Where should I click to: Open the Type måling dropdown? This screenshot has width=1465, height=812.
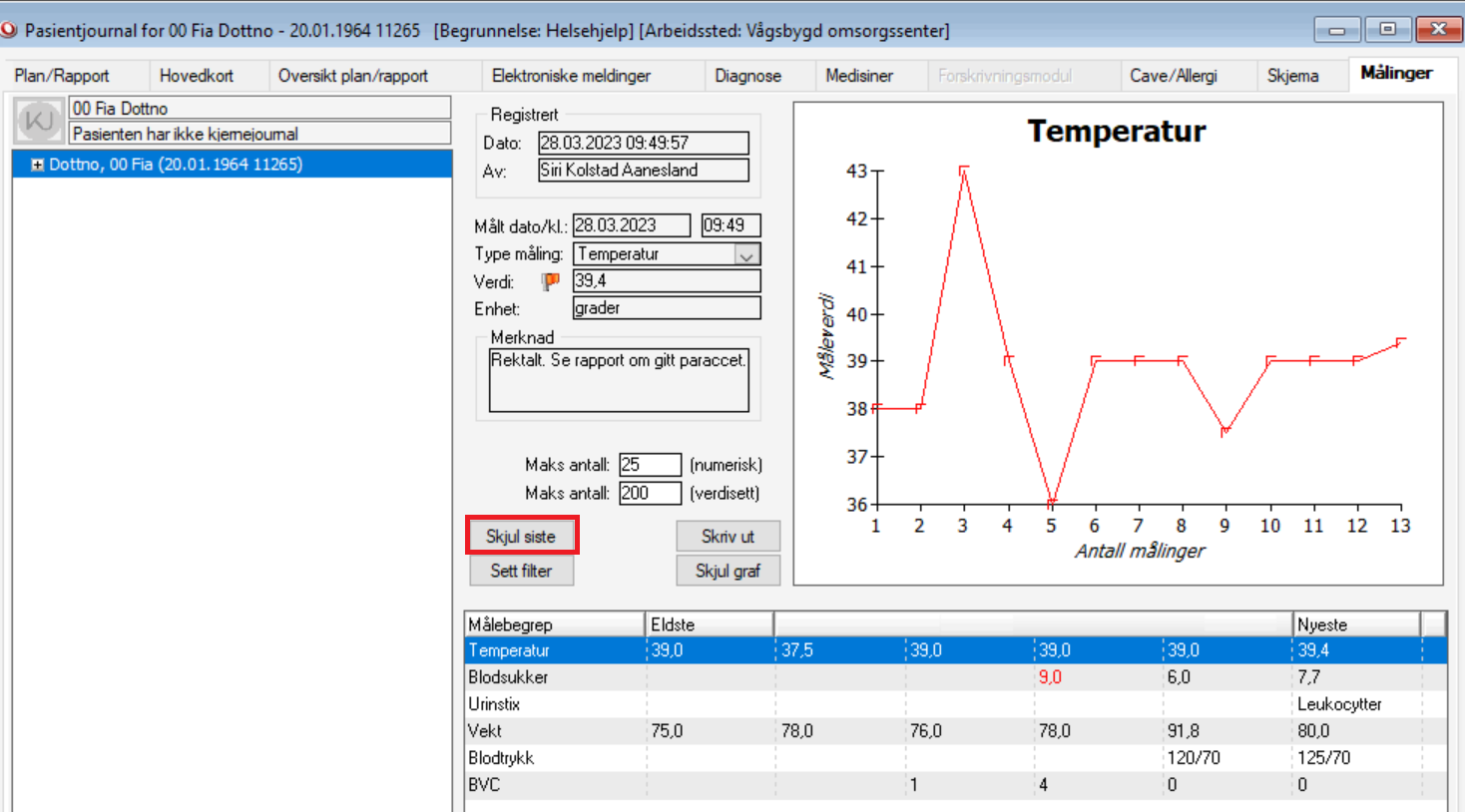click(x=747, y=254)
